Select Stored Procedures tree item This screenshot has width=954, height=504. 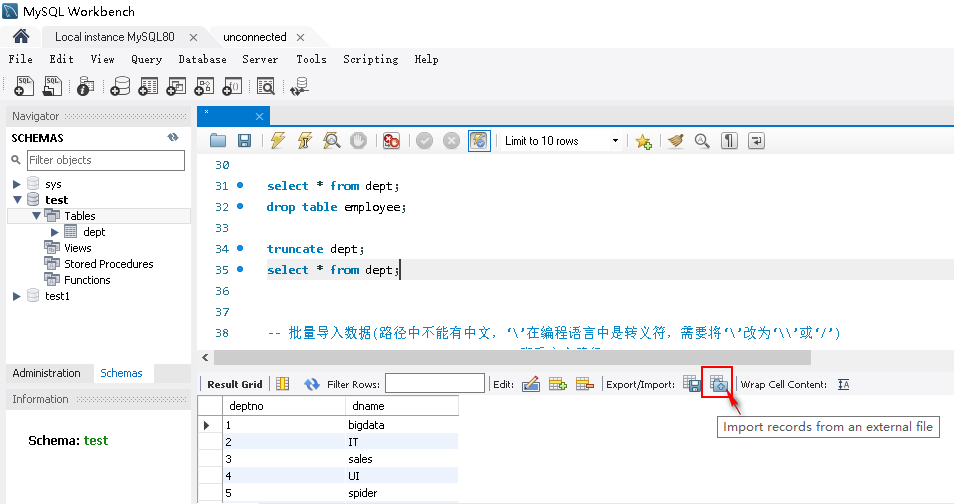click(x=108, y=264)
